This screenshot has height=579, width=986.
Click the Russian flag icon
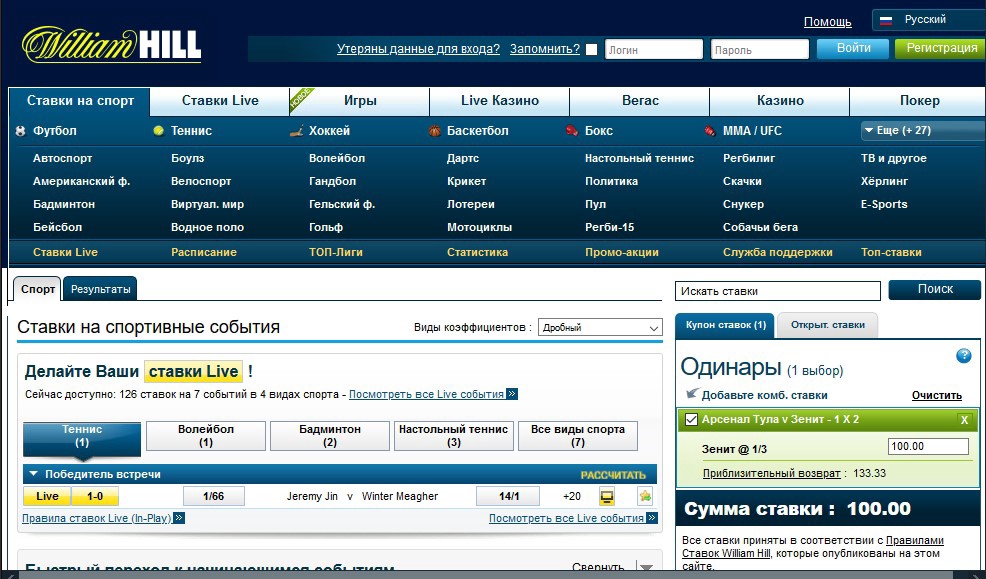click(886, 20)
